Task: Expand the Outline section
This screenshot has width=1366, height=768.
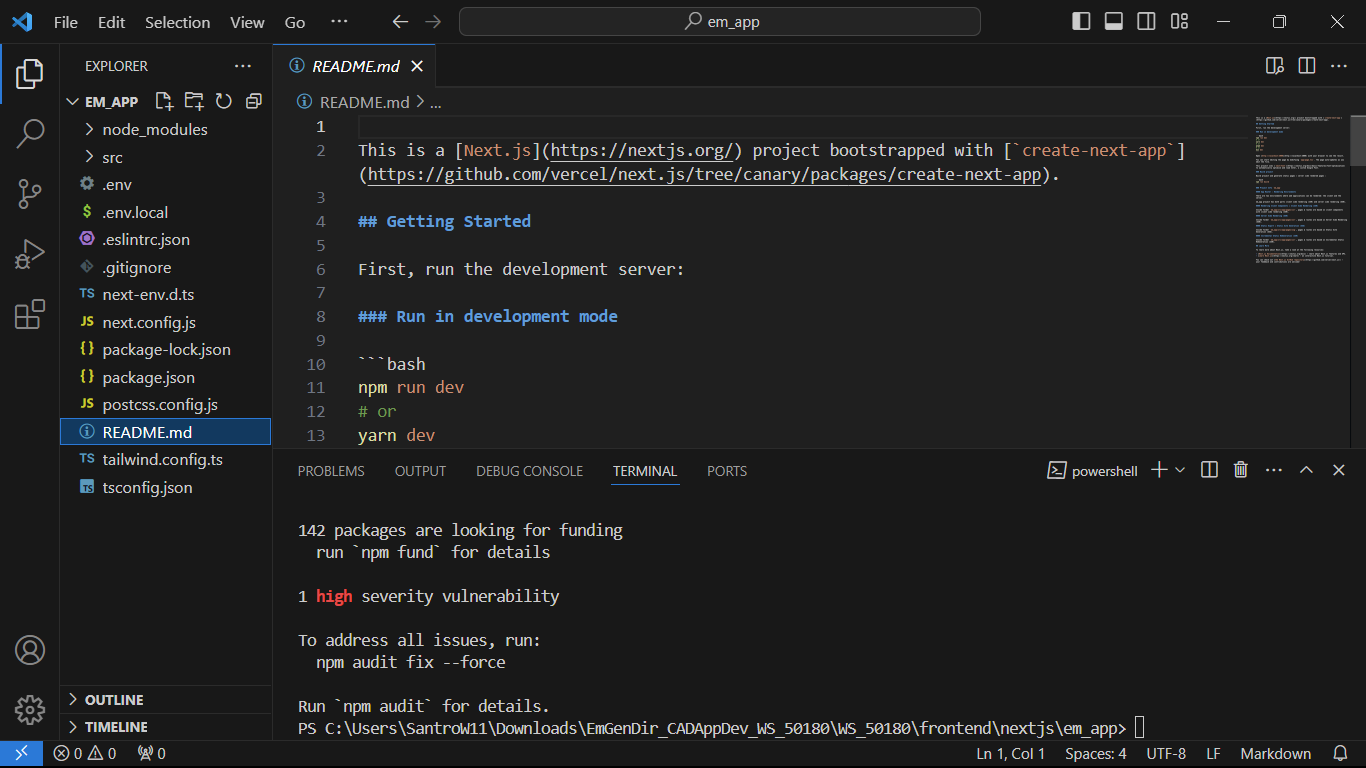Action: [165, 700]
